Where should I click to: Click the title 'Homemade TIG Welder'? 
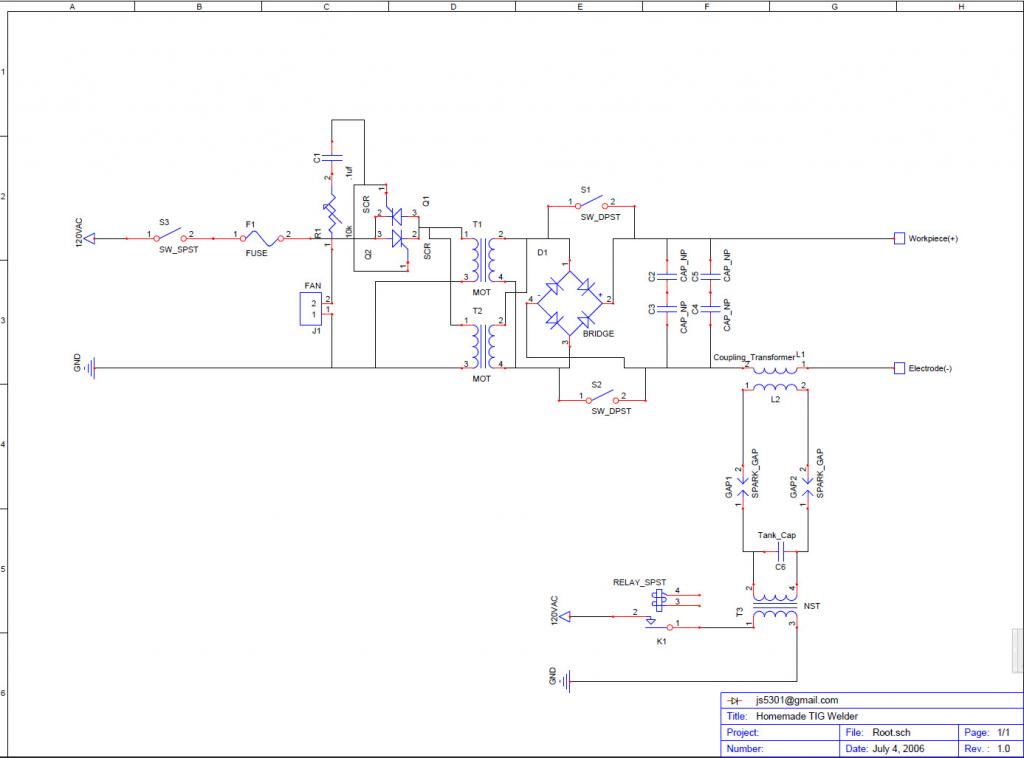[807, 716]
